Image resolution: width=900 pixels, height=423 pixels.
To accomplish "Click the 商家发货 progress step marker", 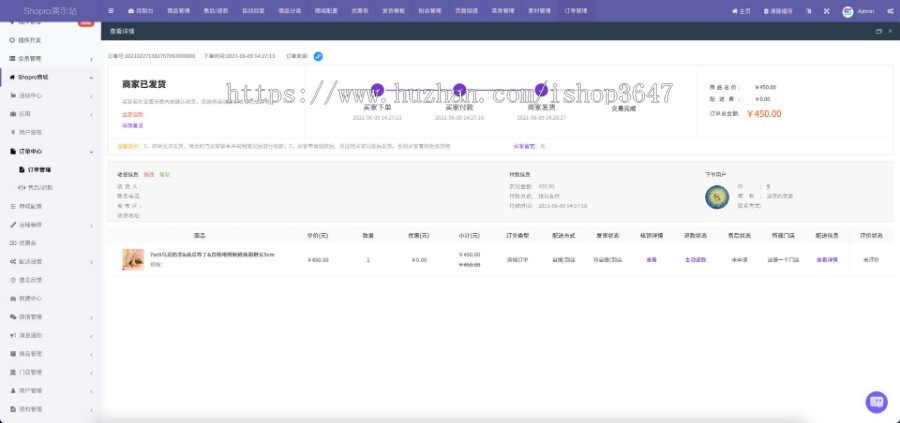I will tap(541, 90).
